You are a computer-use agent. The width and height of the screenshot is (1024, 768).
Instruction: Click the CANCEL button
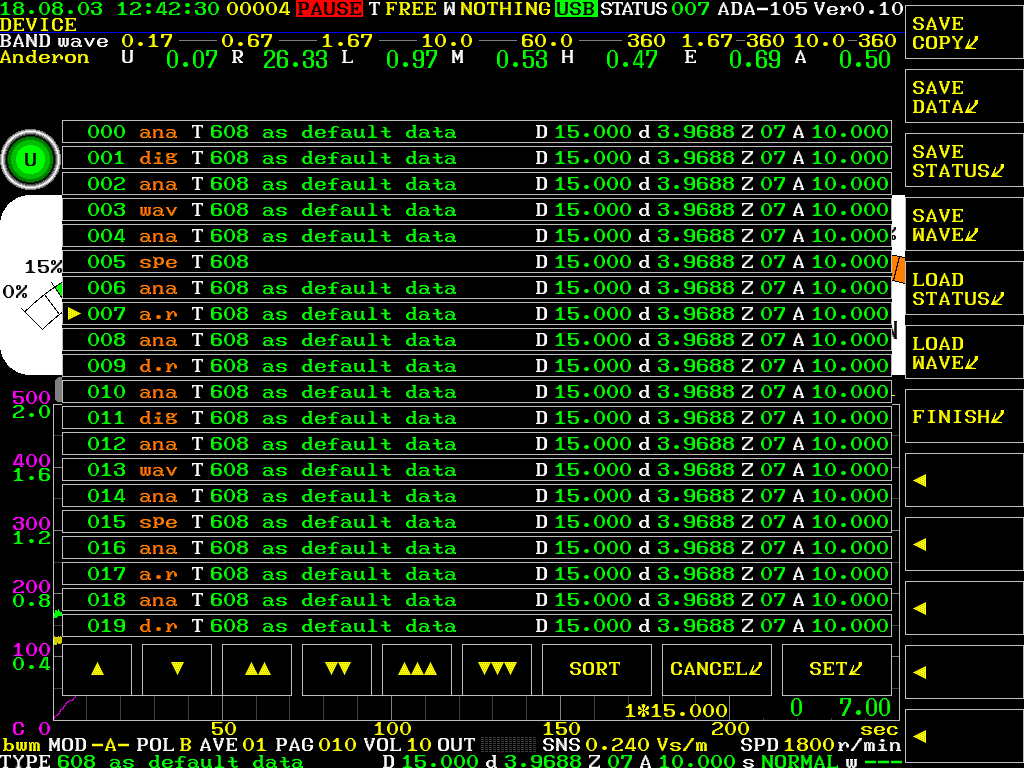click(x=717, y=669)
